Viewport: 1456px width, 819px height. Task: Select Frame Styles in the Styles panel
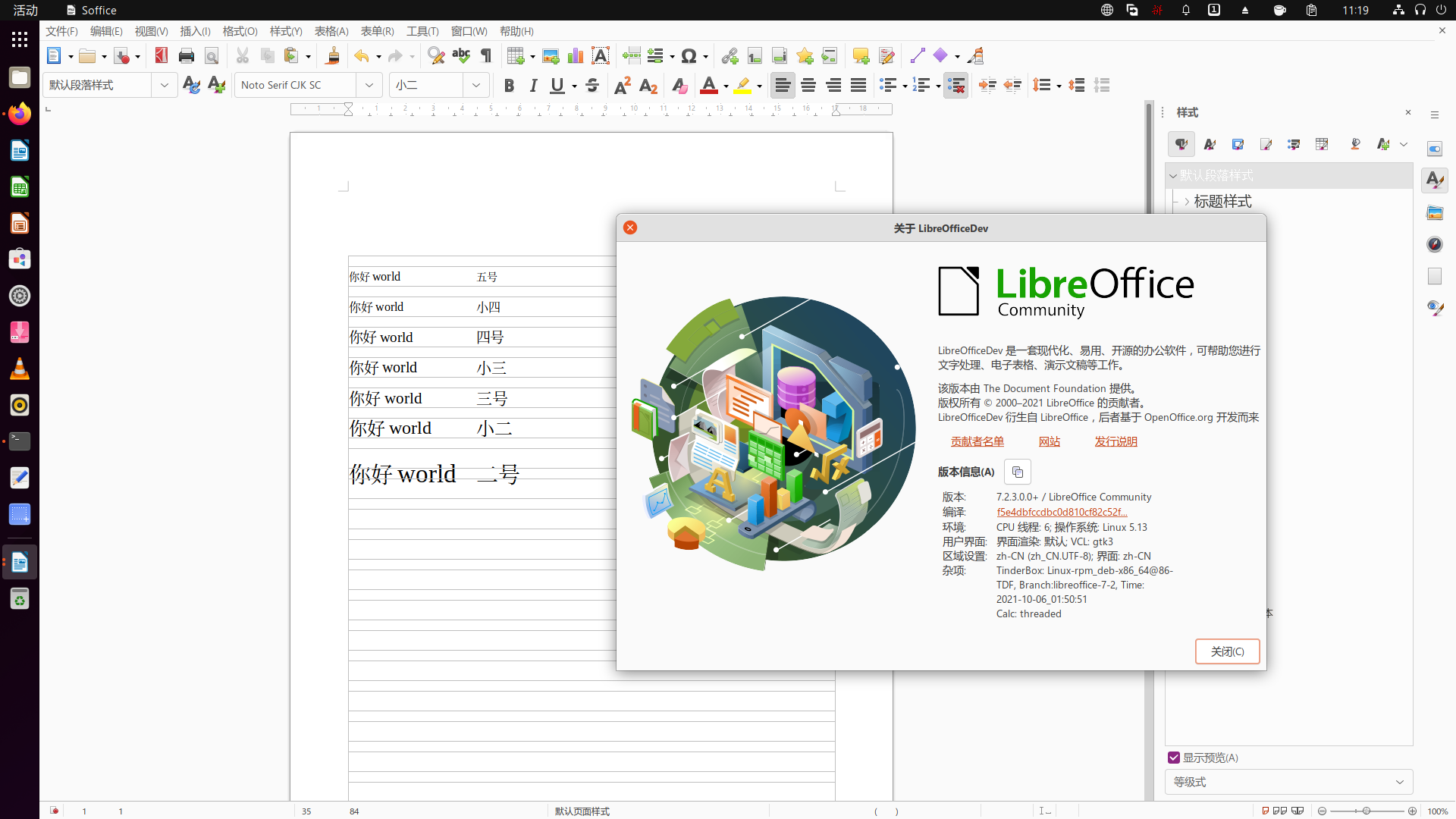click(1238, 144)
